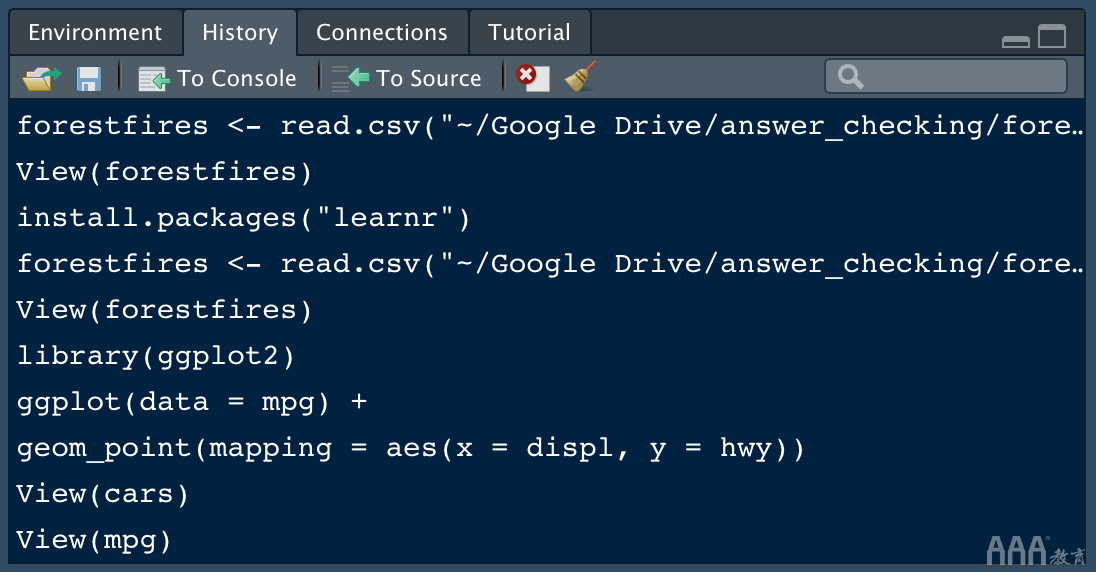This screenshot has height=572, width=1096.
Task: Open the Tutorial tab
Action: tap(529, 33)
